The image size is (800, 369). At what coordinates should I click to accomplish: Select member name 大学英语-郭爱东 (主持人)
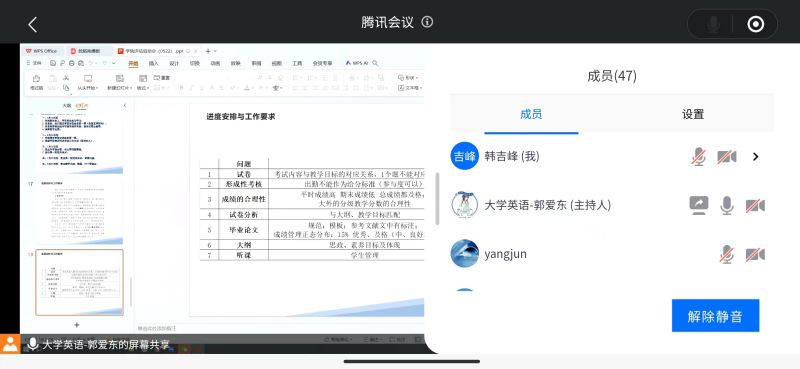[547, 205]
